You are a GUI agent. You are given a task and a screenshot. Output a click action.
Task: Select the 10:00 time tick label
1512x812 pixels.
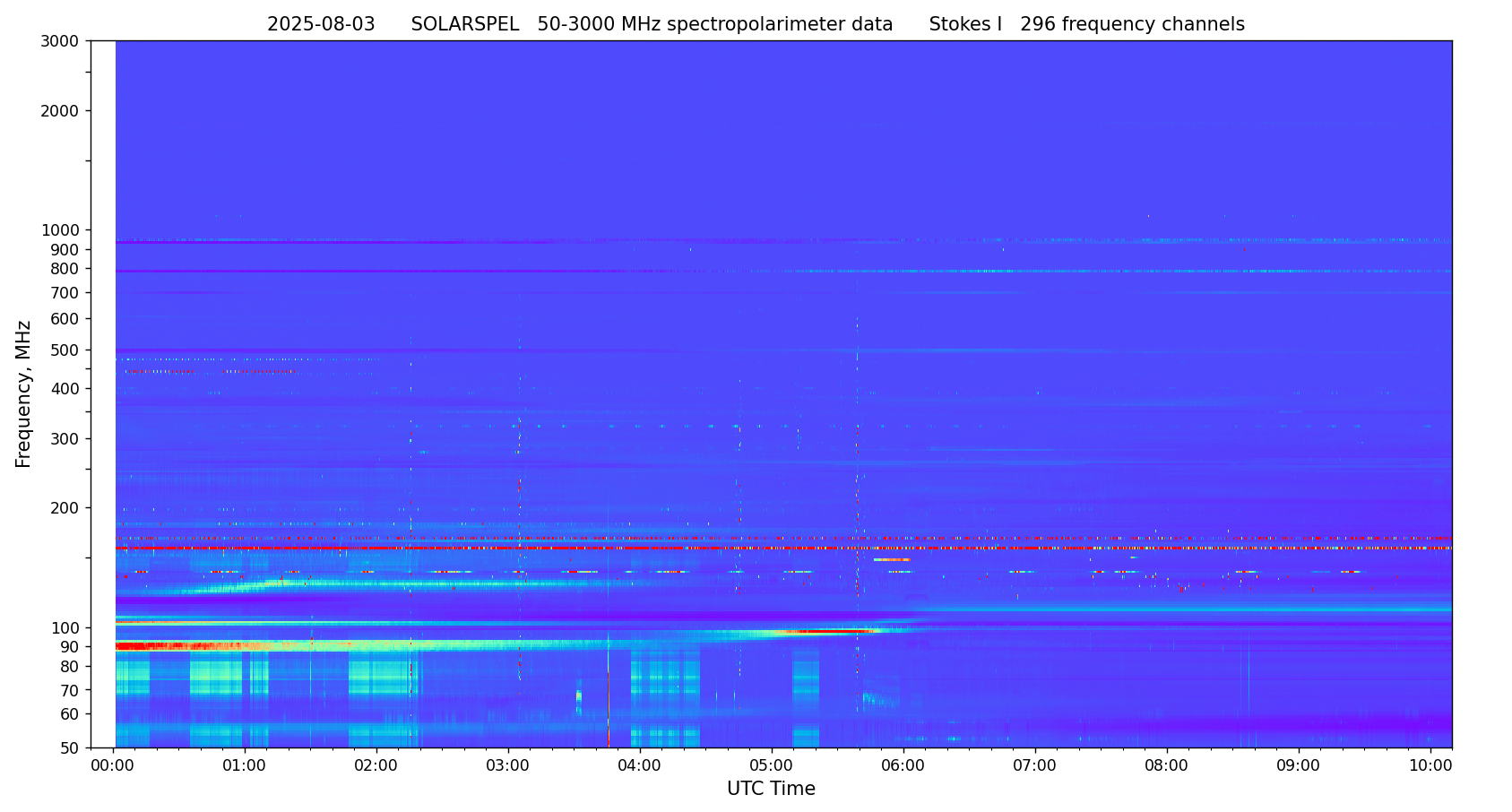pyautogui.click(x=1430, y=766)
